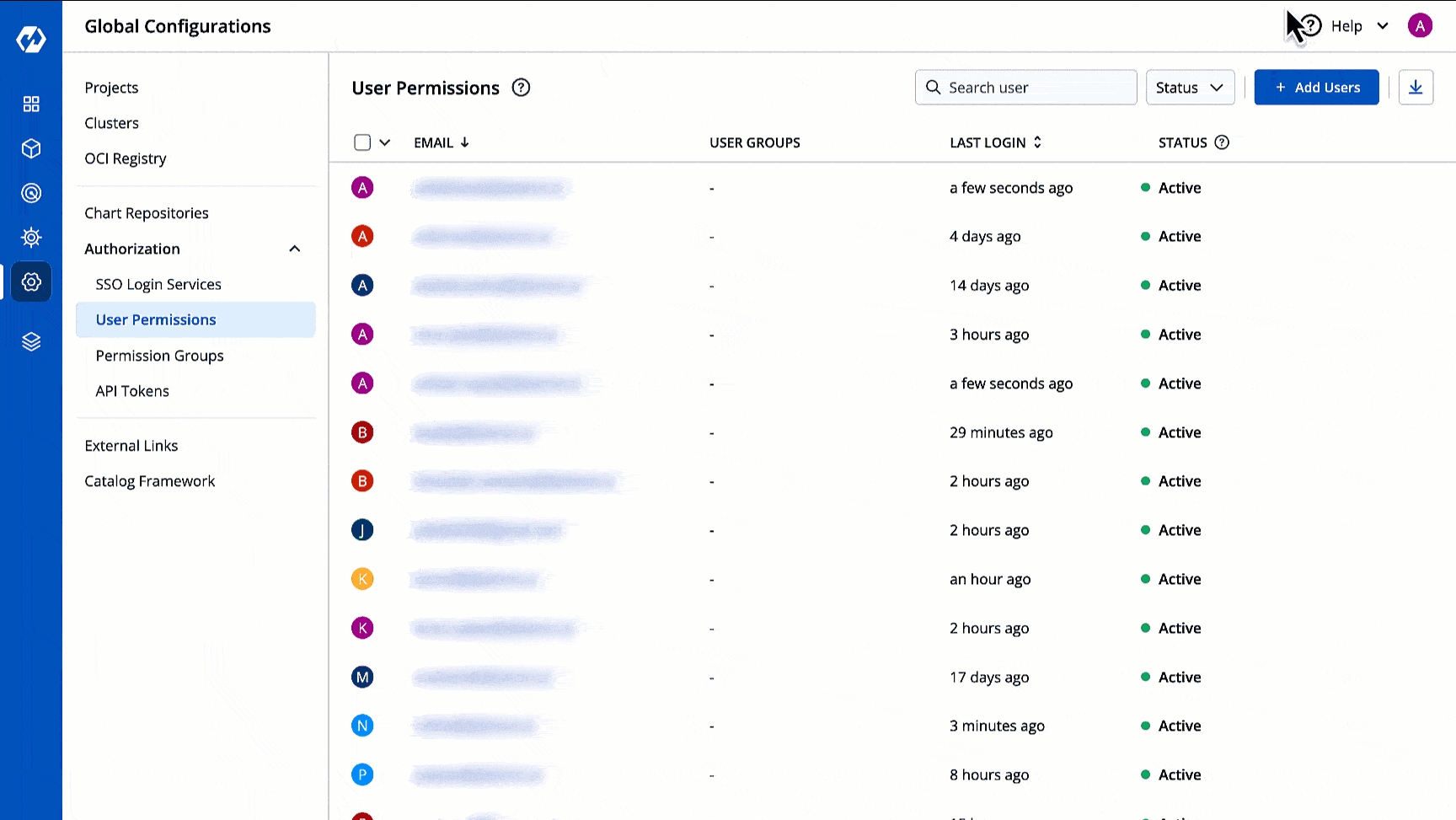
Task: Open the profile avatar in top right
Action: click(1420, 26)
